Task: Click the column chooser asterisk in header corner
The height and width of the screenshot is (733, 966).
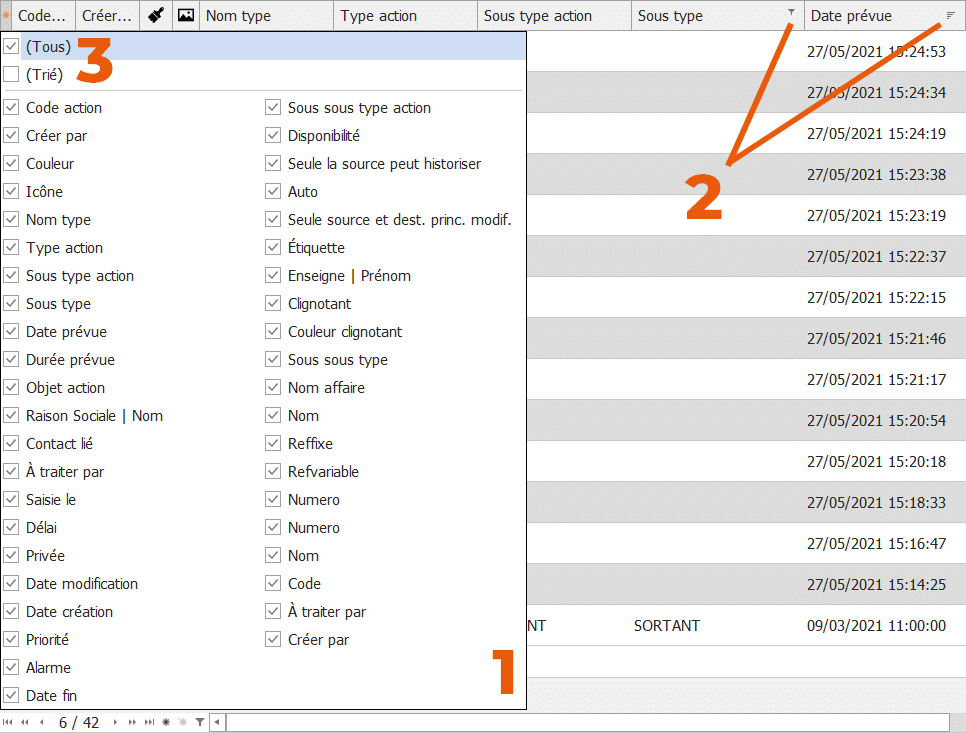Action: [x=6, y=15]
